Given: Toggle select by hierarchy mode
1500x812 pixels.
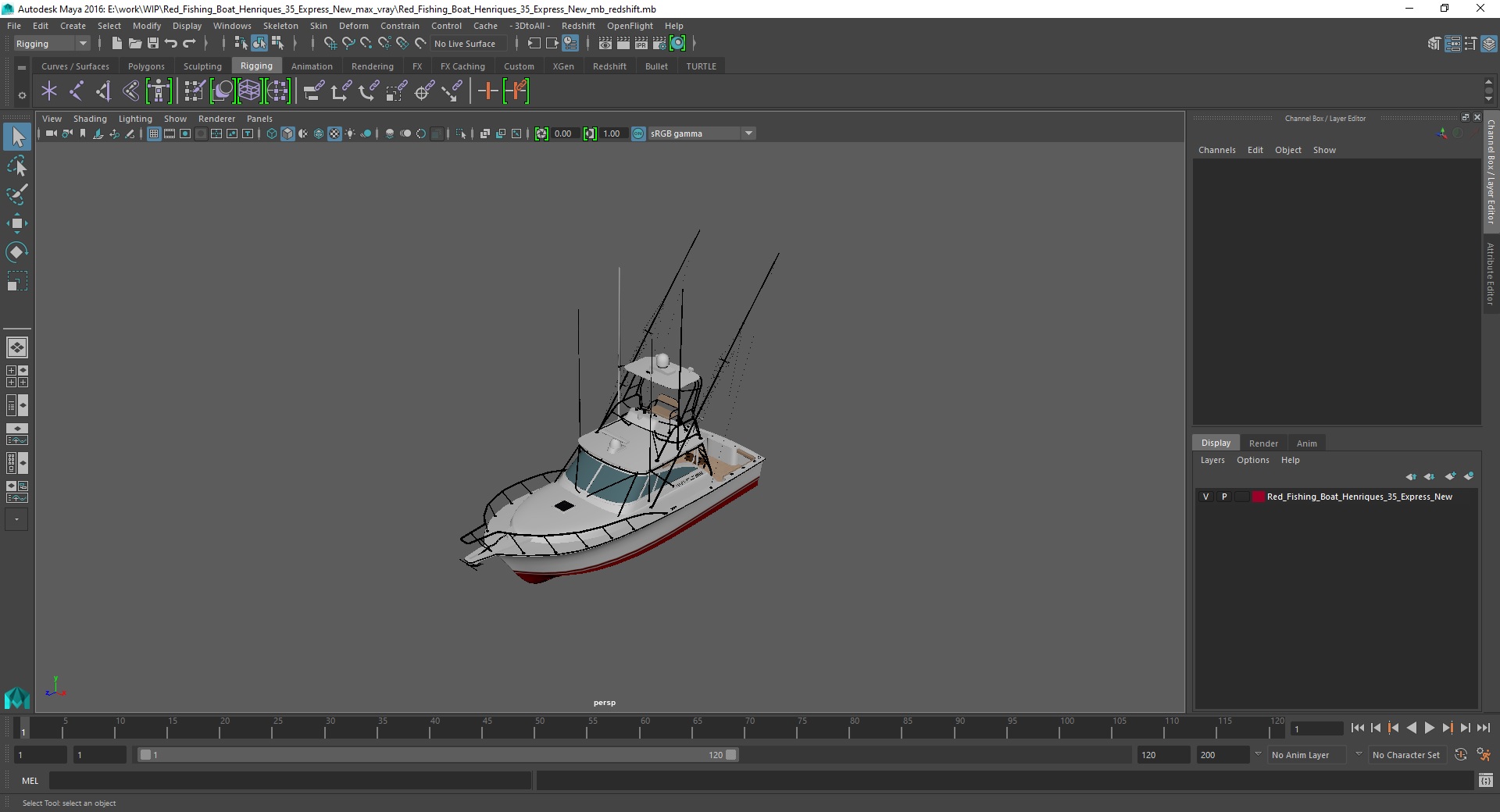Looking at the screenshot, I should [x=241, y=44].
